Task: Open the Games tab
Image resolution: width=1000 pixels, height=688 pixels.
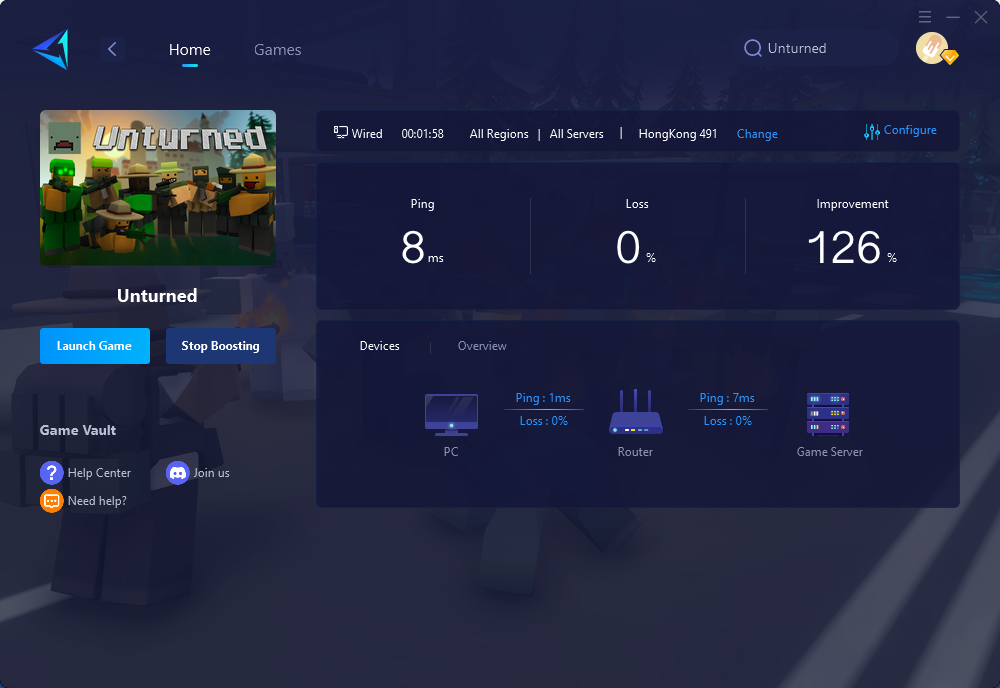Action: tap(277, 50)
